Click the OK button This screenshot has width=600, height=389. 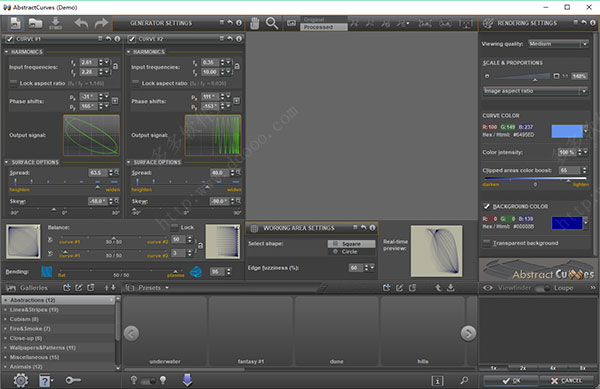[511, 381]
